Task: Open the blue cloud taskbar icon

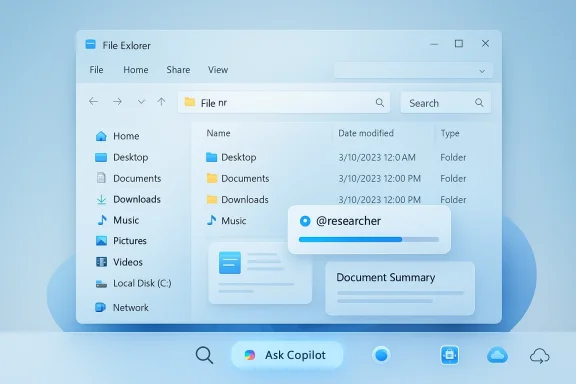Action: pos(497,355)
